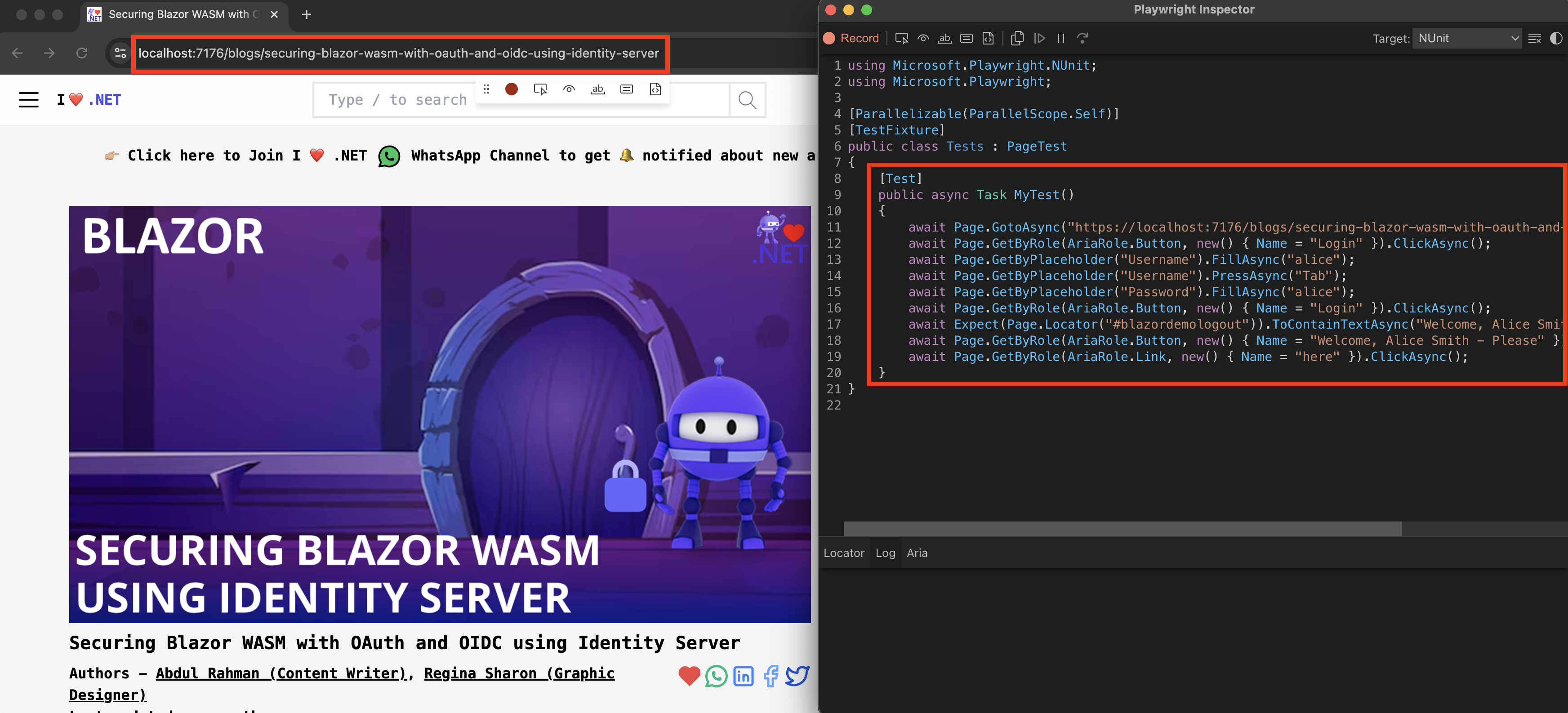Click Blazor article banner image
The image size is (1568, 713).
[x=440, y=414]
